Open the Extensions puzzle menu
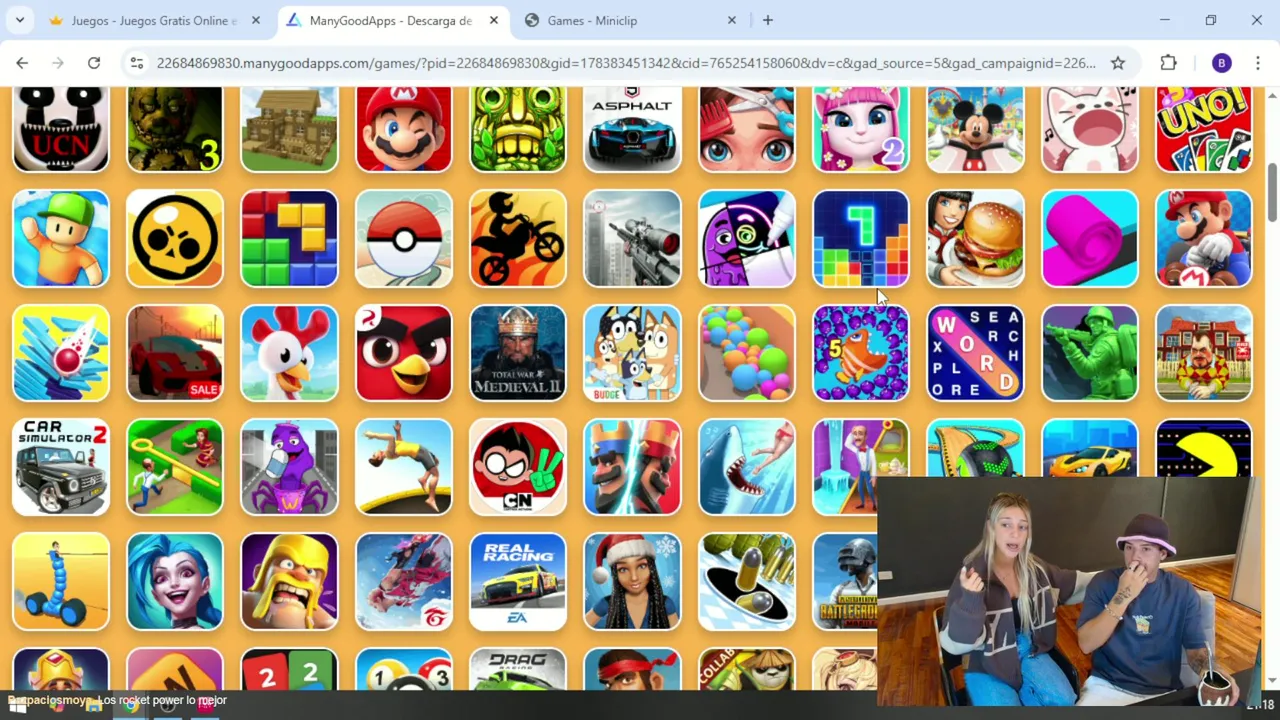The width and height of the screenshot is (1280, 720). 1168,63
